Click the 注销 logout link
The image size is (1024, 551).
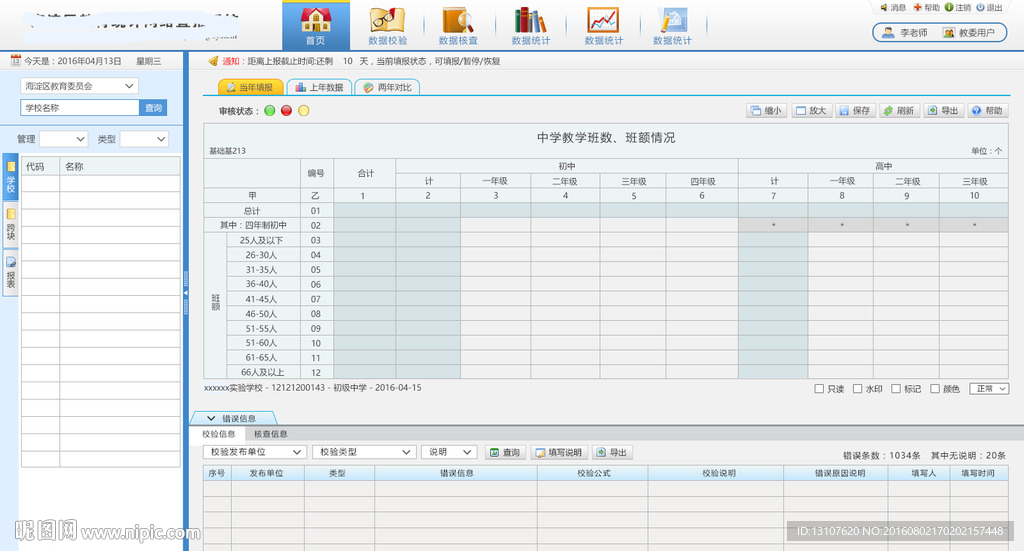tap(958, 8)
